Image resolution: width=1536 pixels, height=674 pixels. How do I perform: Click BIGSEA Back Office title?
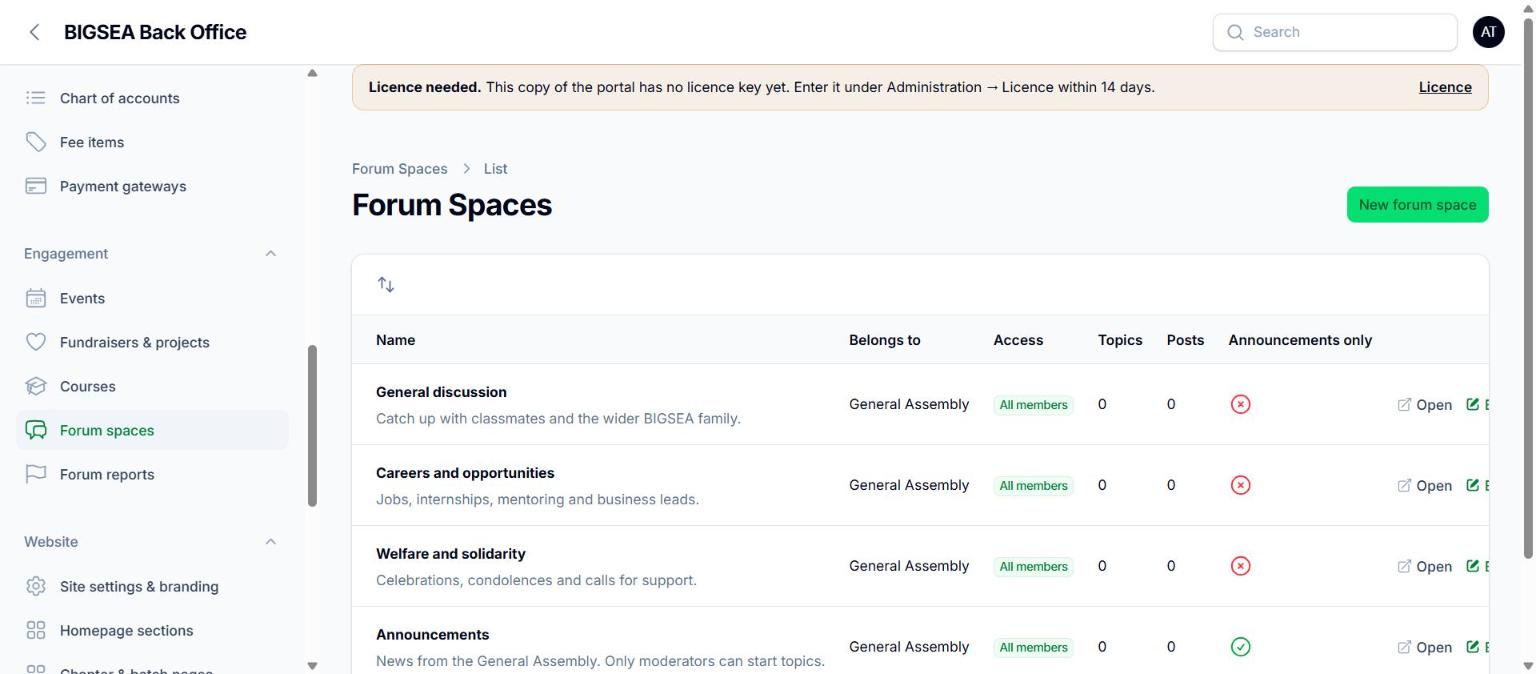pos(155,32)
